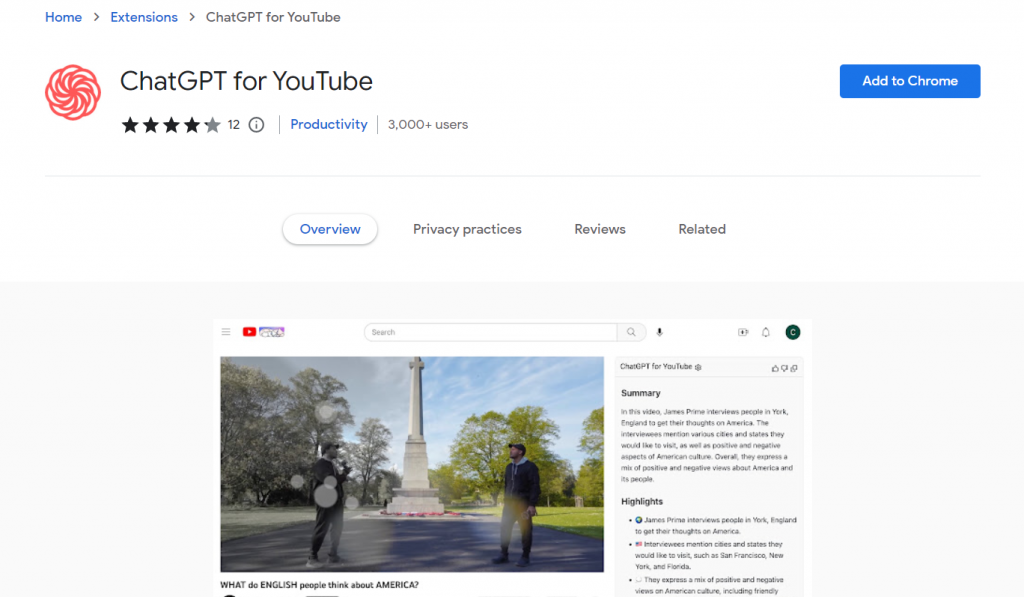Click the summary paragraph starting "In this video, James Prime"

pyautogui.click(x=707, y=445)
